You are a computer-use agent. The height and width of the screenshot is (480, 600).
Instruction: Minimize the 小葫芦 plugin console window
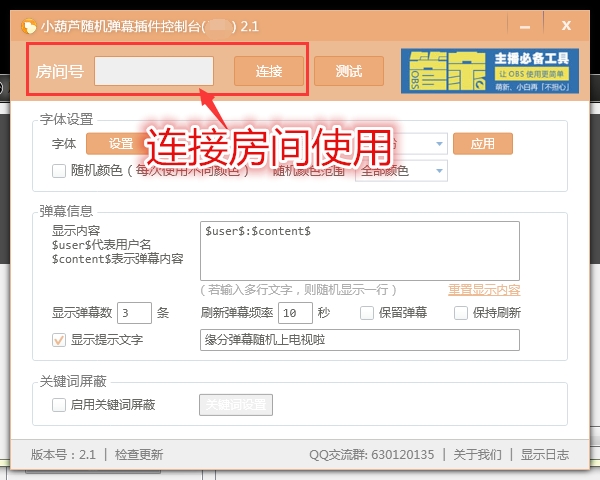click(525, 26)
